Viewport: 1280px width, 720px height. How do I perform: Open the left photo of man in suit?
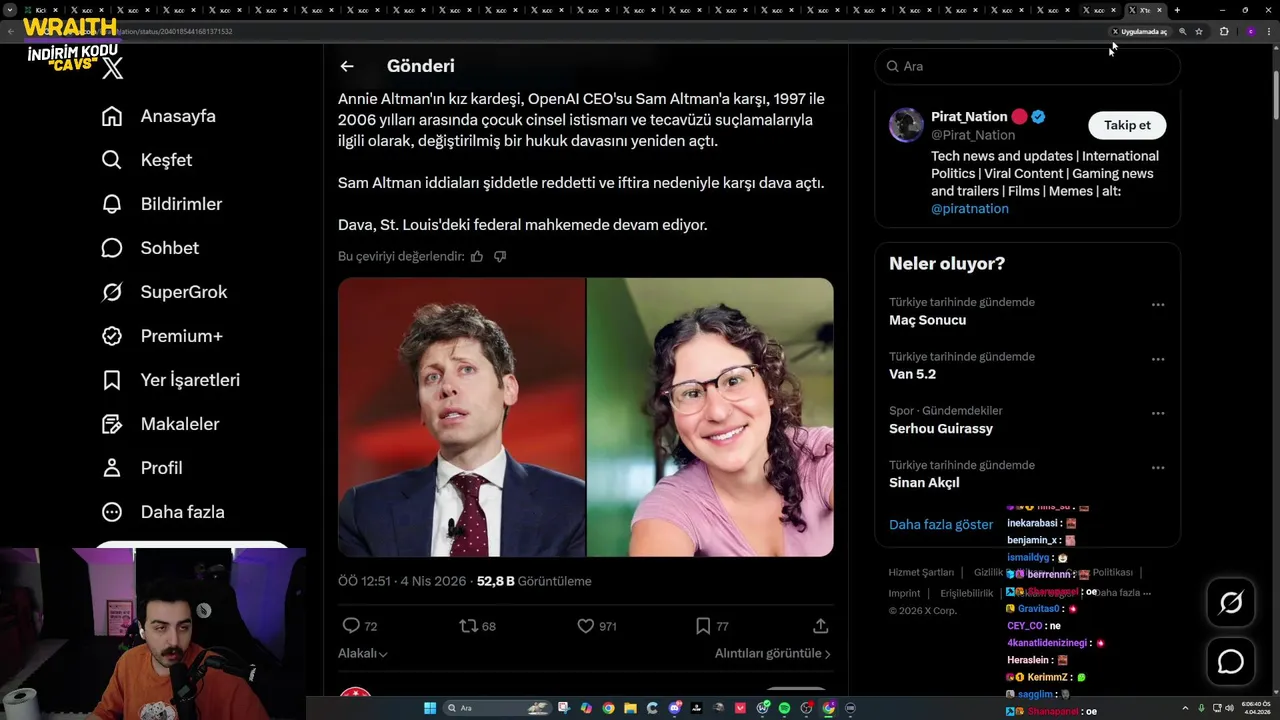pyautogui.click(x=461, y=417)
